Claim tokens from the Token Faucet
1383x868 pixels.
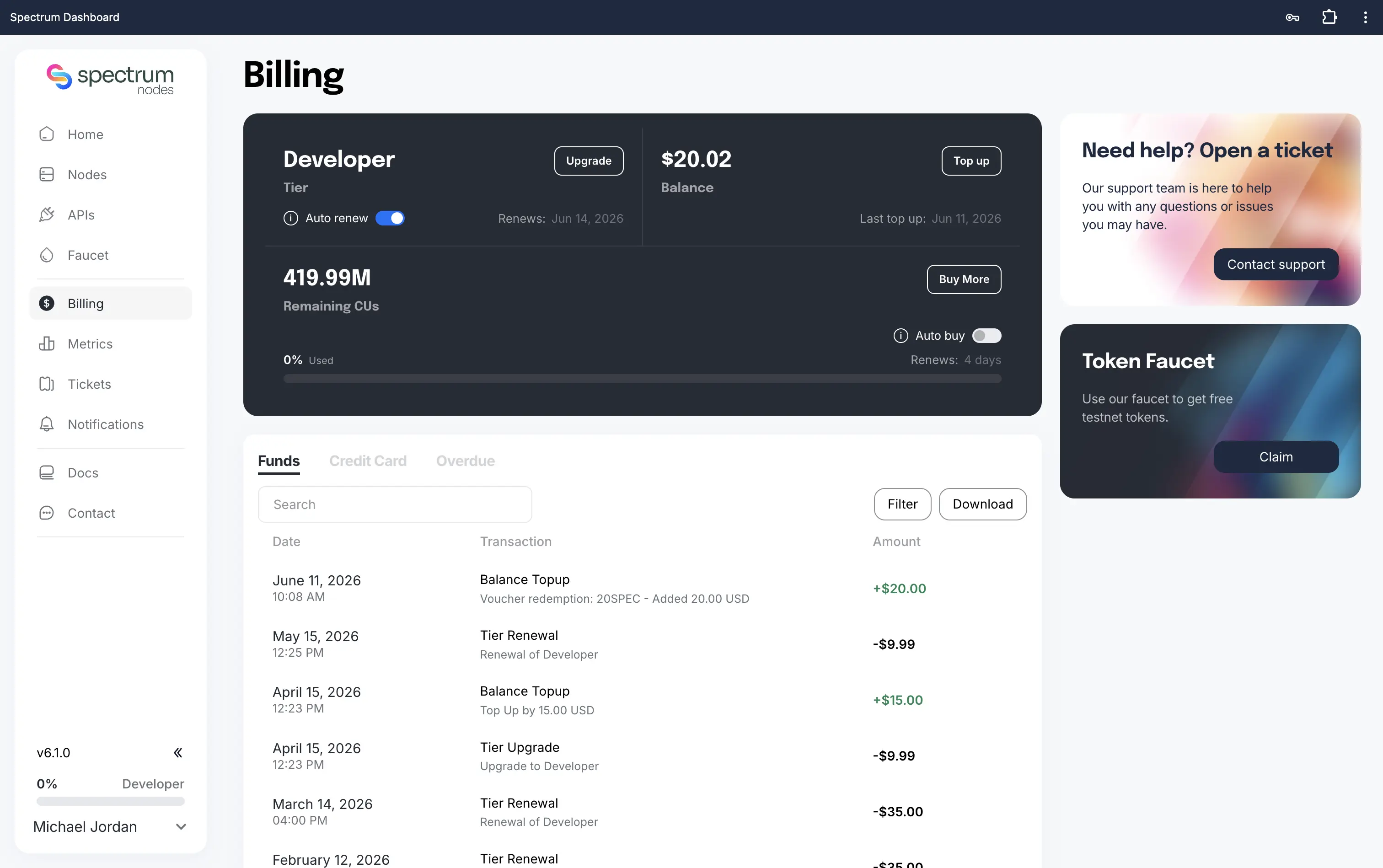click(1276, 456)
